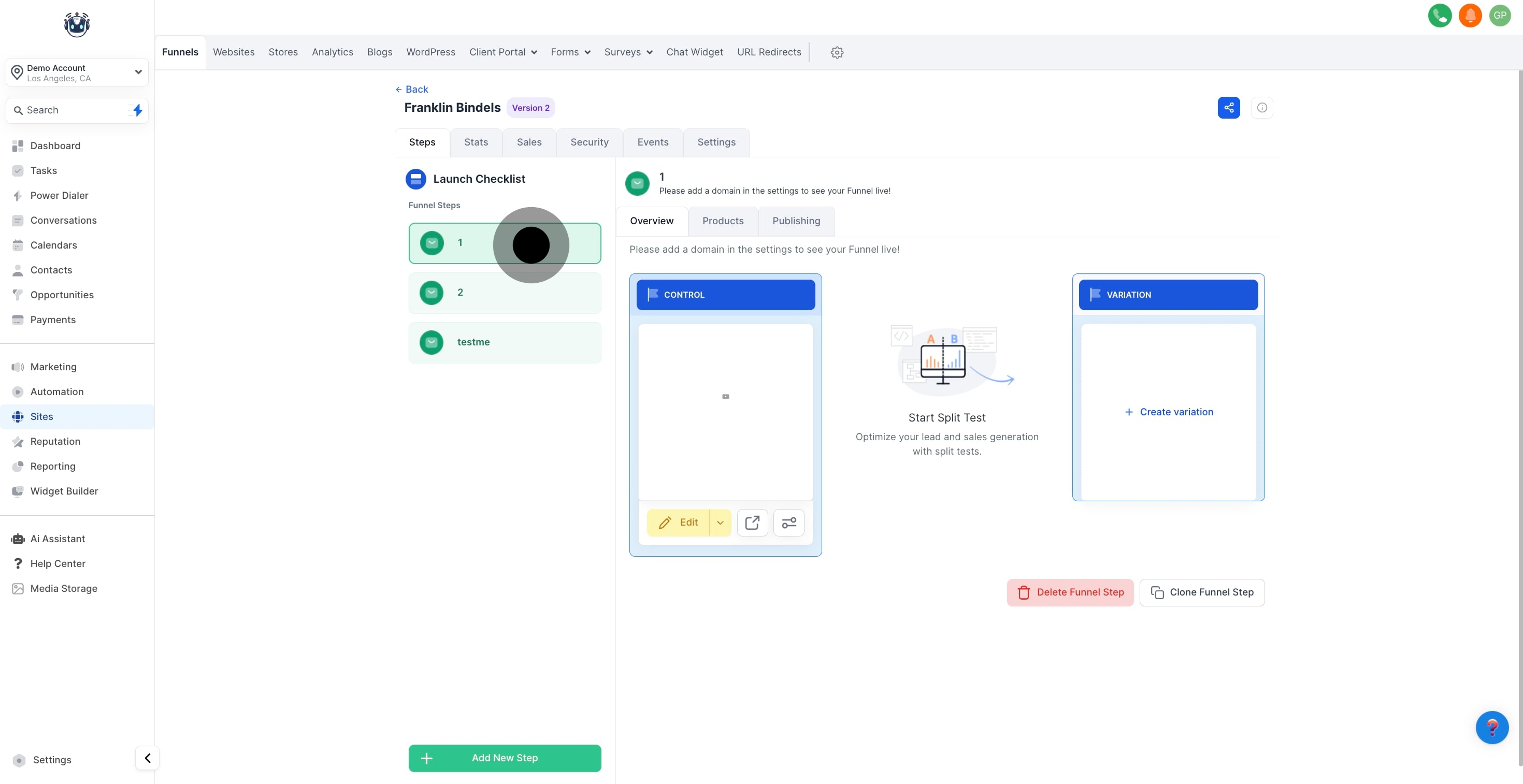
Task: Open the gear settings icon in top navigation
Action: [837, 53]
